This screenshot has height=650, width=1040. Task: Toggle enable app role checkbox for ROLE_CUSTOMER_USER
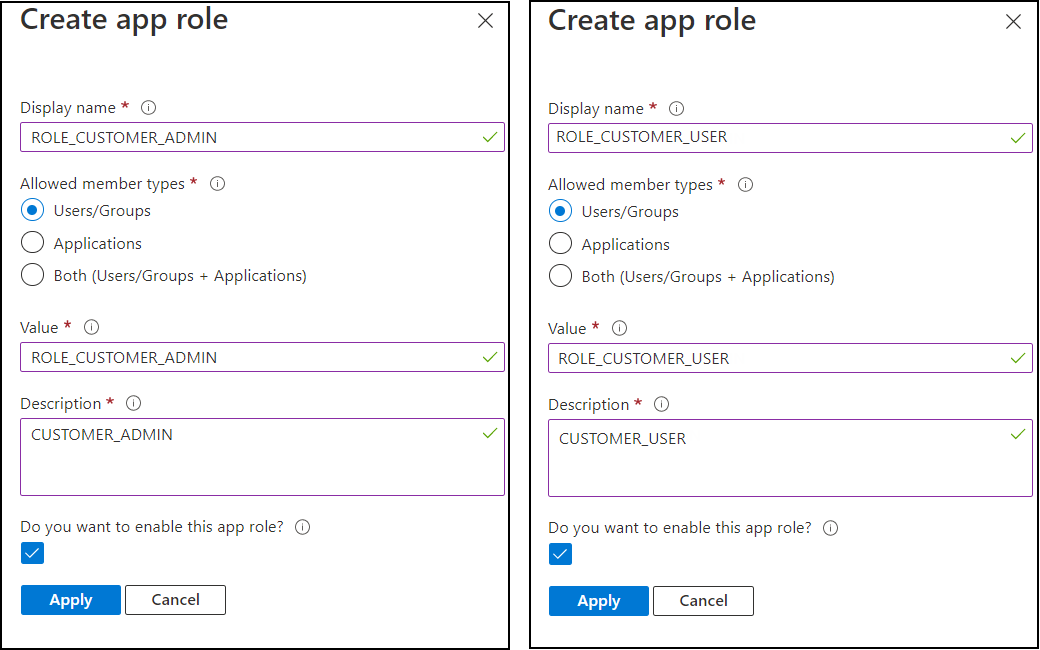point(560,554)
